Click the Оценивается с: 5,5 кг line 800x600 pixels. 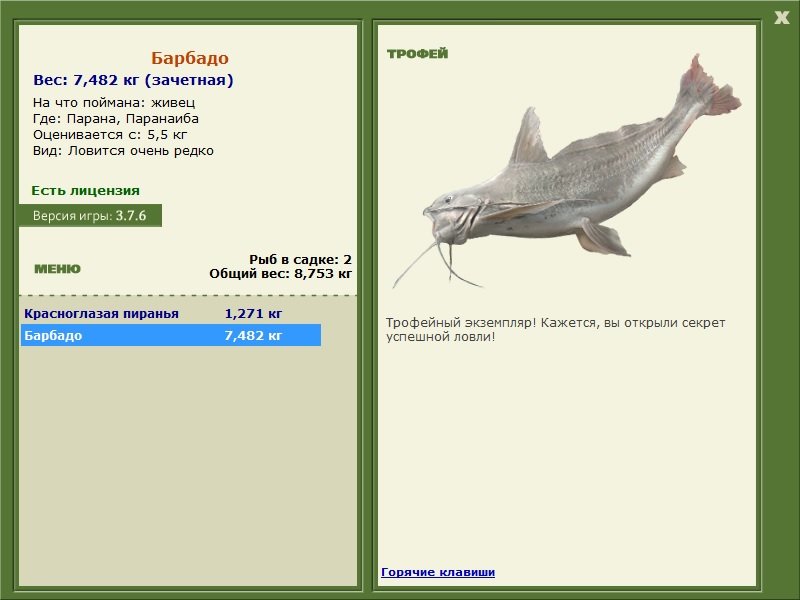[110, 135]
